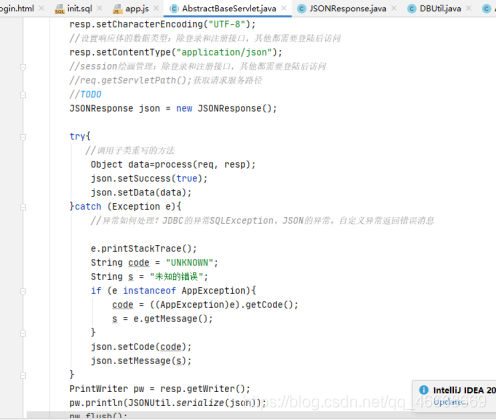Click the "未知的错误" string literal
The width and height of the screenshot is (496, 420).
tap(176, 277)
